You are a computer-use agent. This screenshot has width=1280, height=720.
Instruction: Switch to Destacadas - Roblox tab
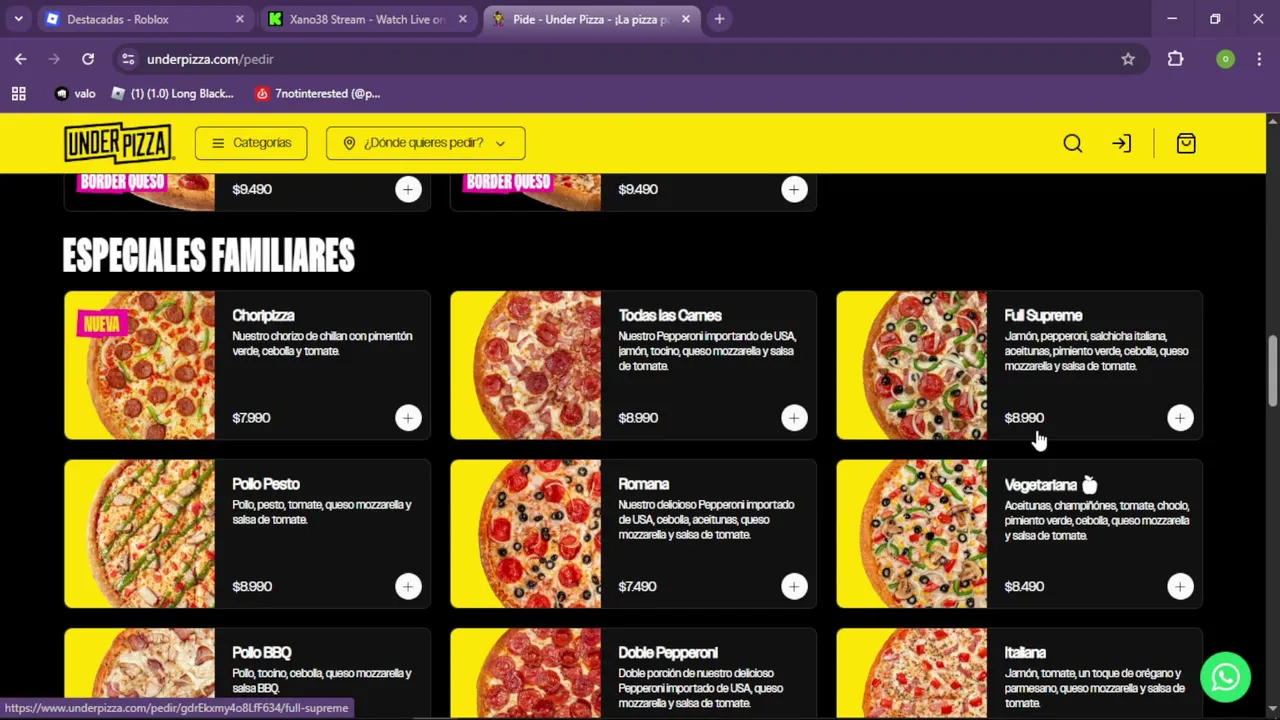pos(146,19)
